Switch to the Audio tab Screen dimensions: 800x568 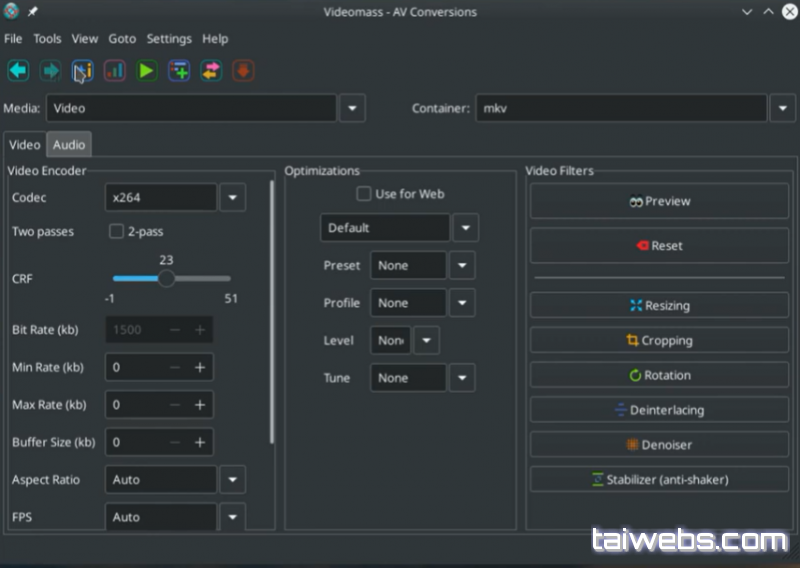pos(69,145)
